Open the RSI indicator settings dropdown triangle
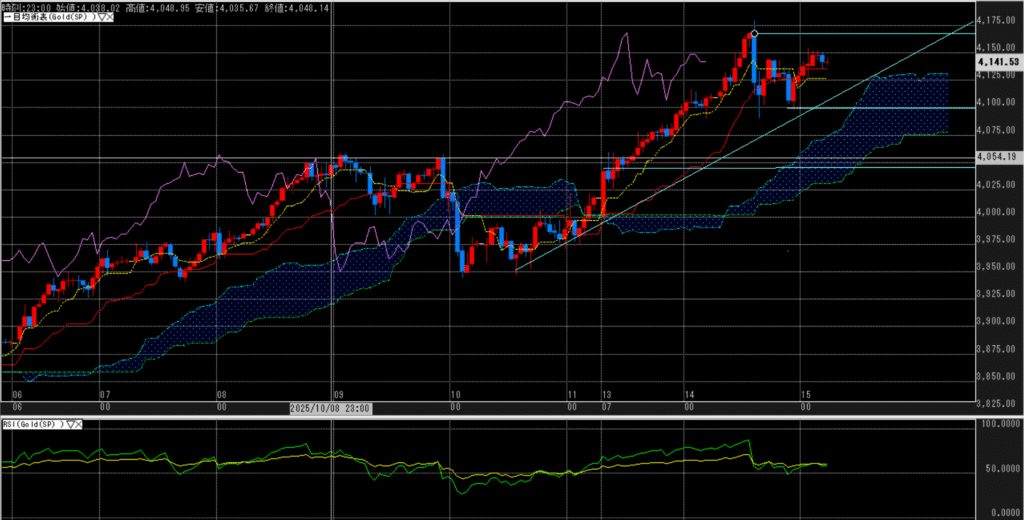The height and width of the screenshot is (520, 1024). (x=68, y=424)
